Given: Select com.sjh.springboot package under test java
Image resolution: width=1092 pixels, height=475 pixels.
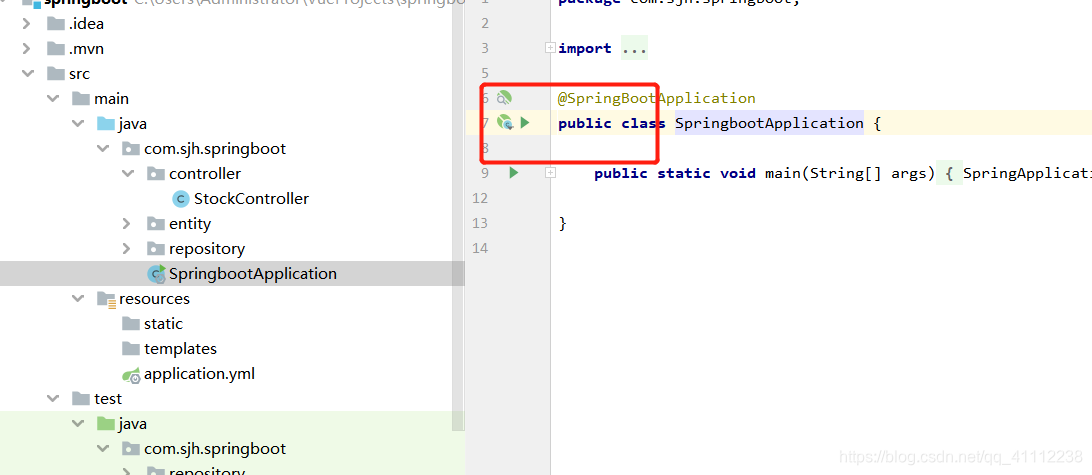Looking at the screenshot, I should coord(214,449).
